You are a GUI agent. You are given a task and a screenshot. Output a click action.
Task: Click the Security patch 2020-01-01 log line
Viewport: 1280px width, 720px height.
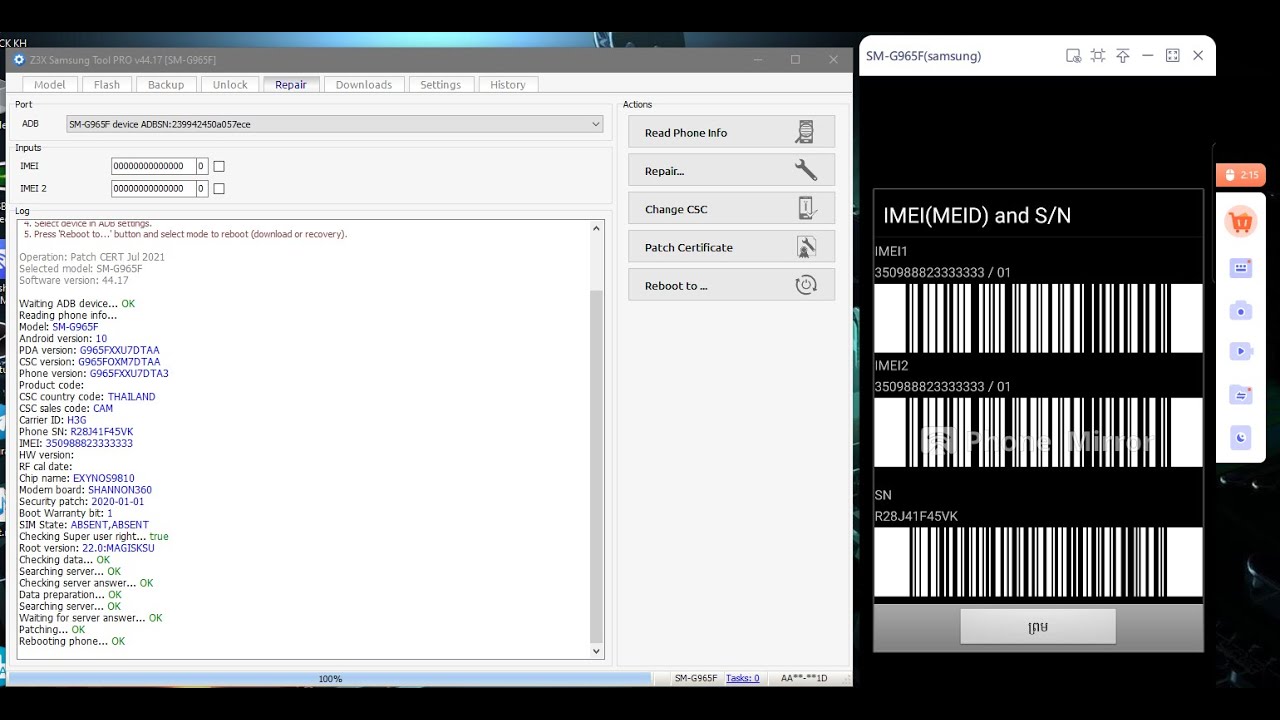[x=81, y=501]
